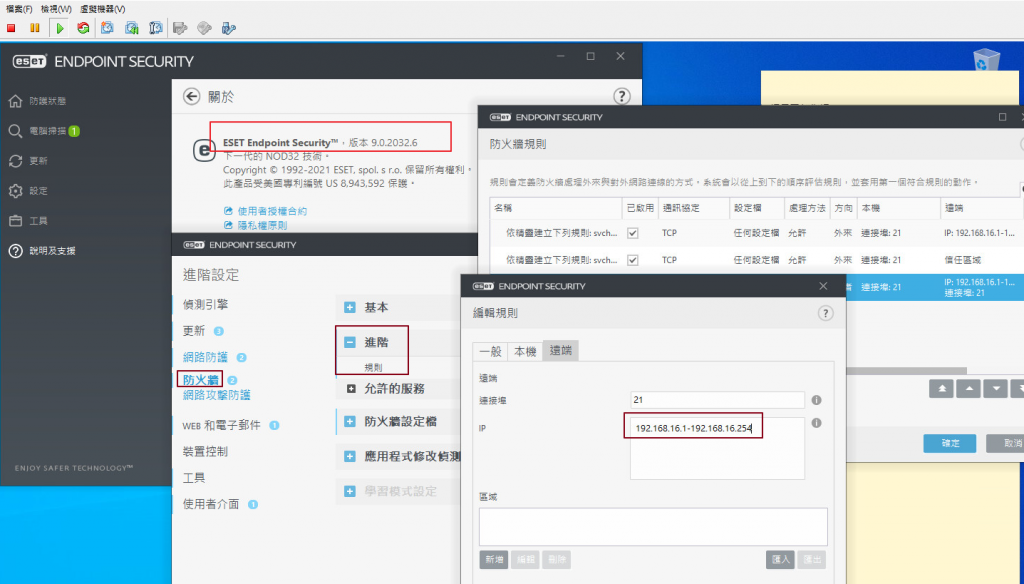The image size is (1024, 584).
Task: Click the empty 區域 list box
Action: pos(653,527)
